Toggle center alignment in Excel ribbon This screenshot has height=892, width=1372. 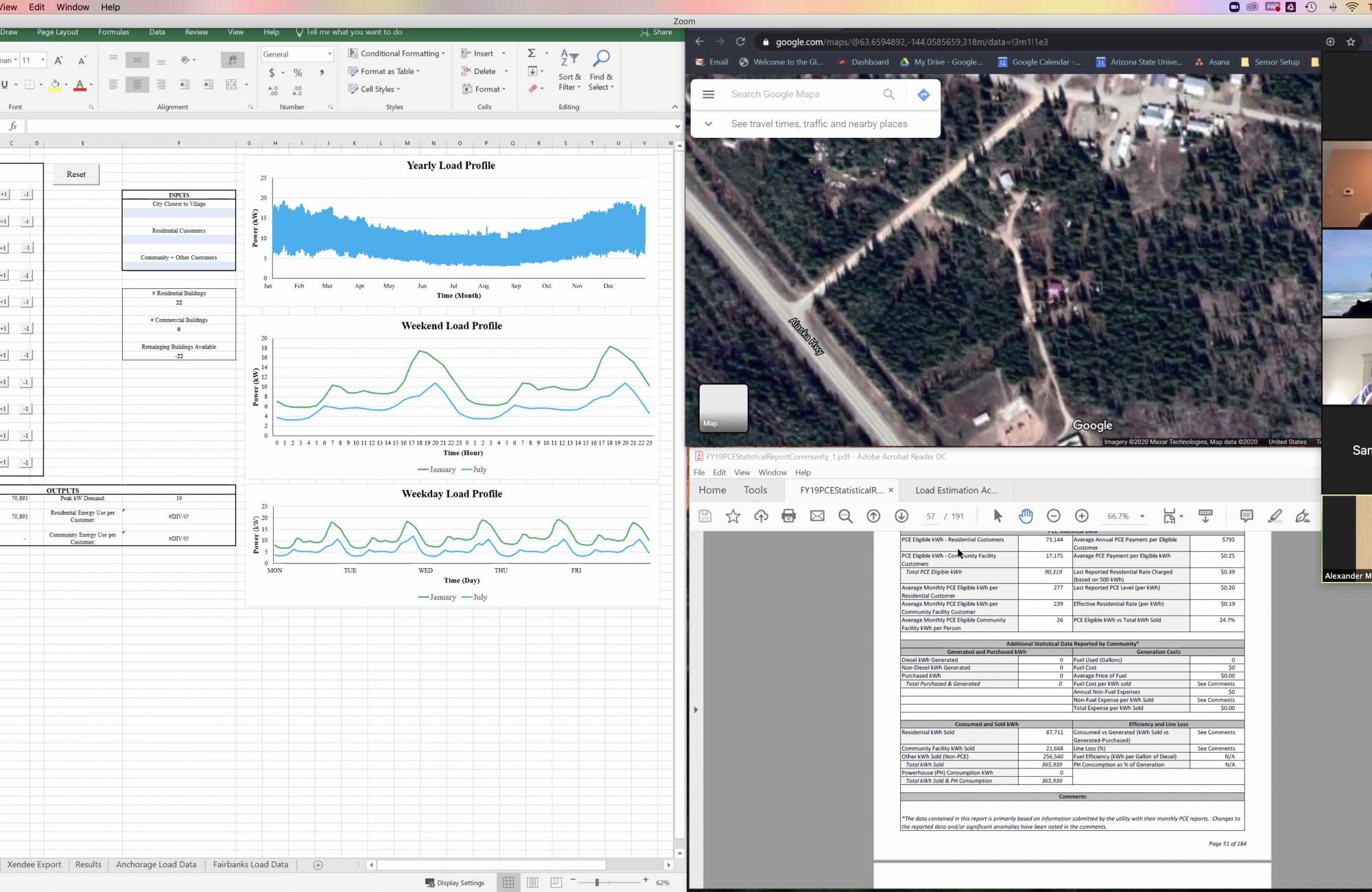click(137, 84)
